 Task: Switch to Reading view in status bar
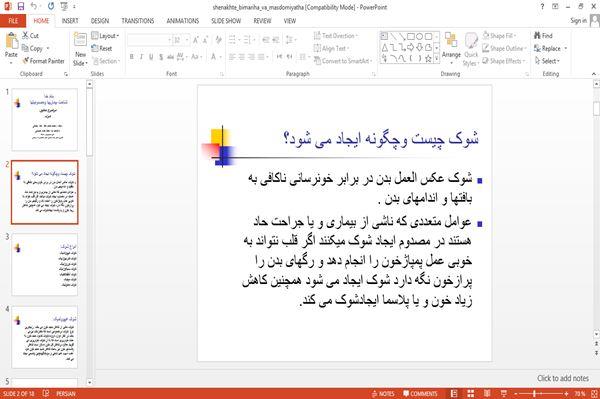(x=487, y=393)
